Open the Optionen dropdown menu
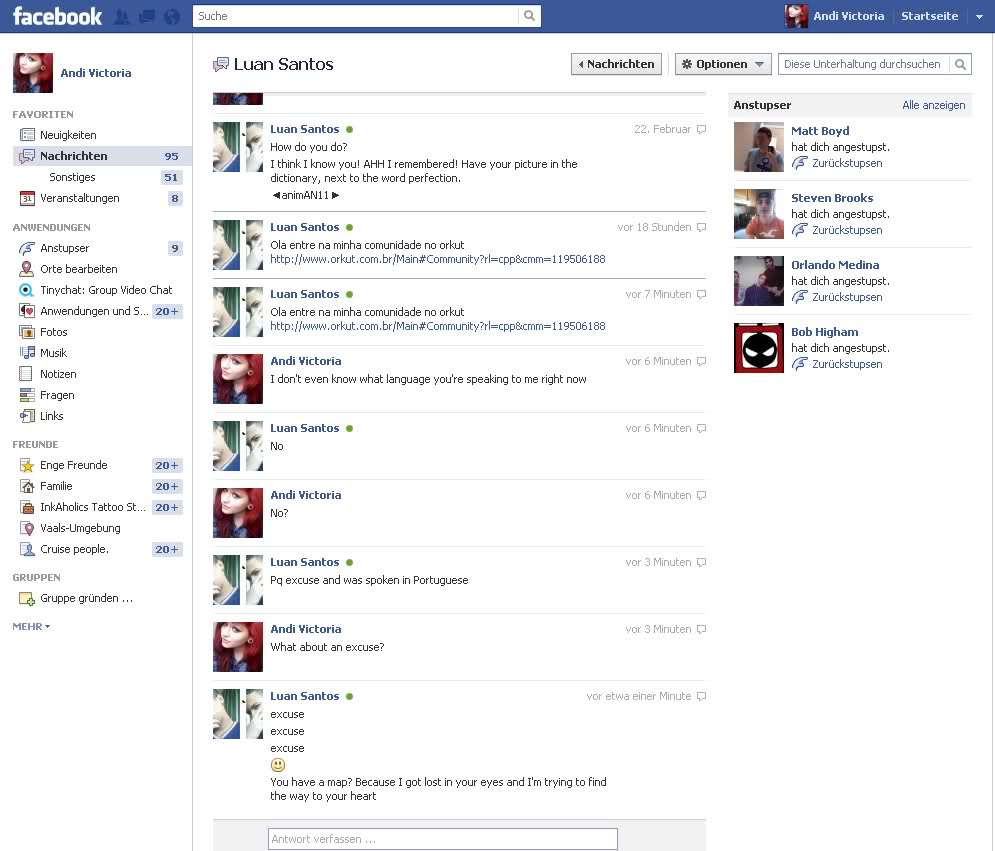 coord(723,64)
